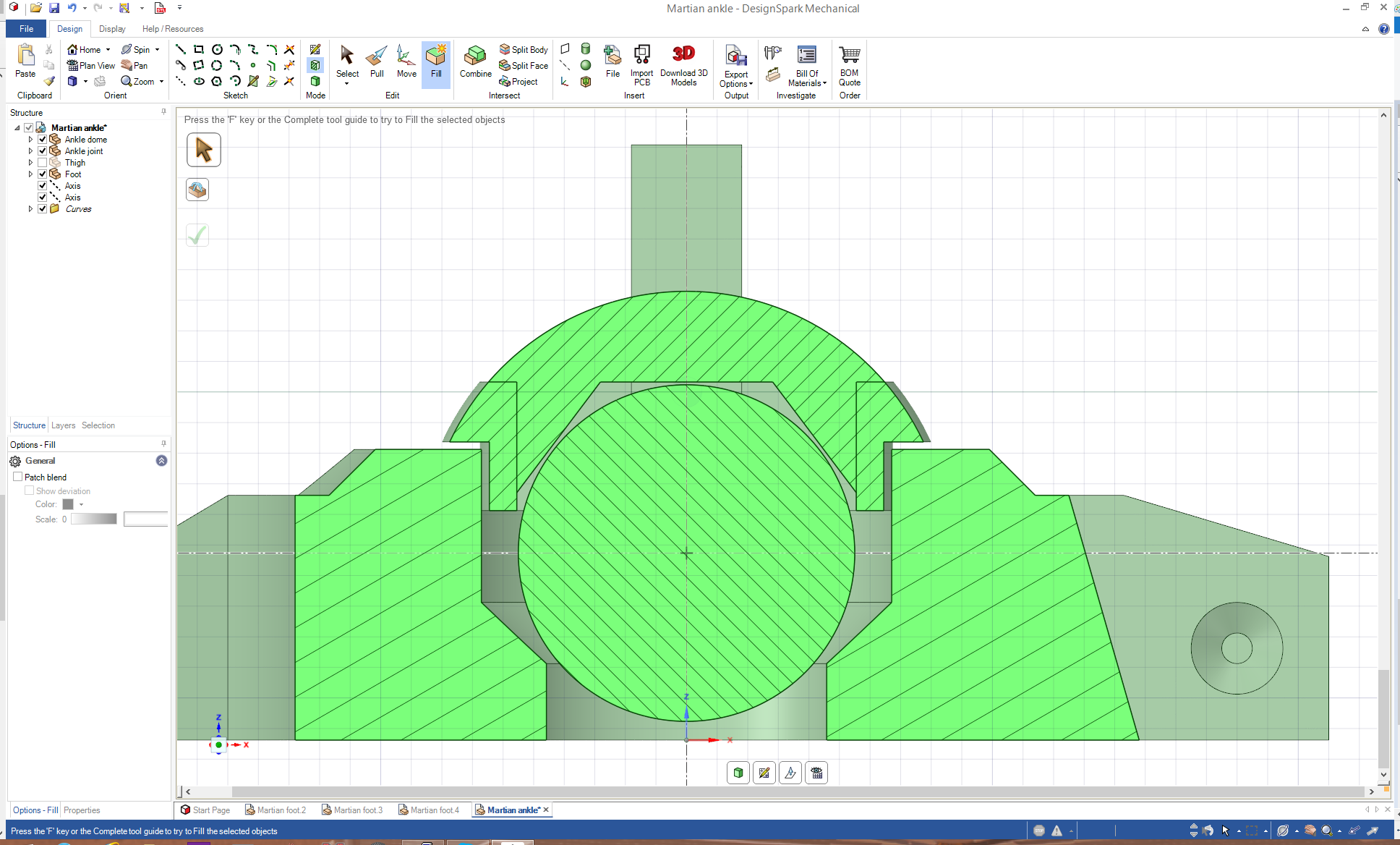Click the deviation Color swatch

pos(68,504)
